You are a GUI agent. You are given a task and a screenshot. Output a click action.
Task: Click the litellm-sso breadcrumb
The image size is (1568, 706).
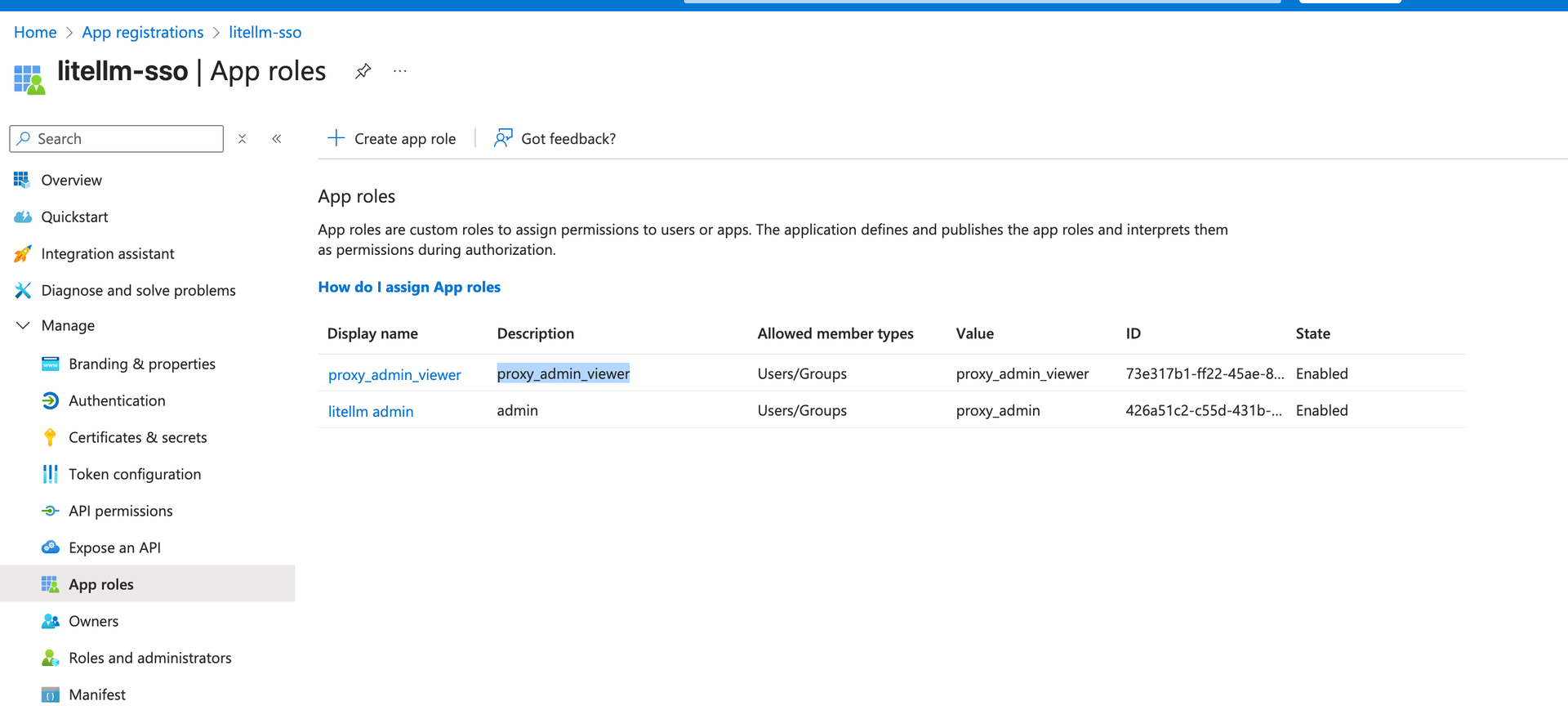265,32
